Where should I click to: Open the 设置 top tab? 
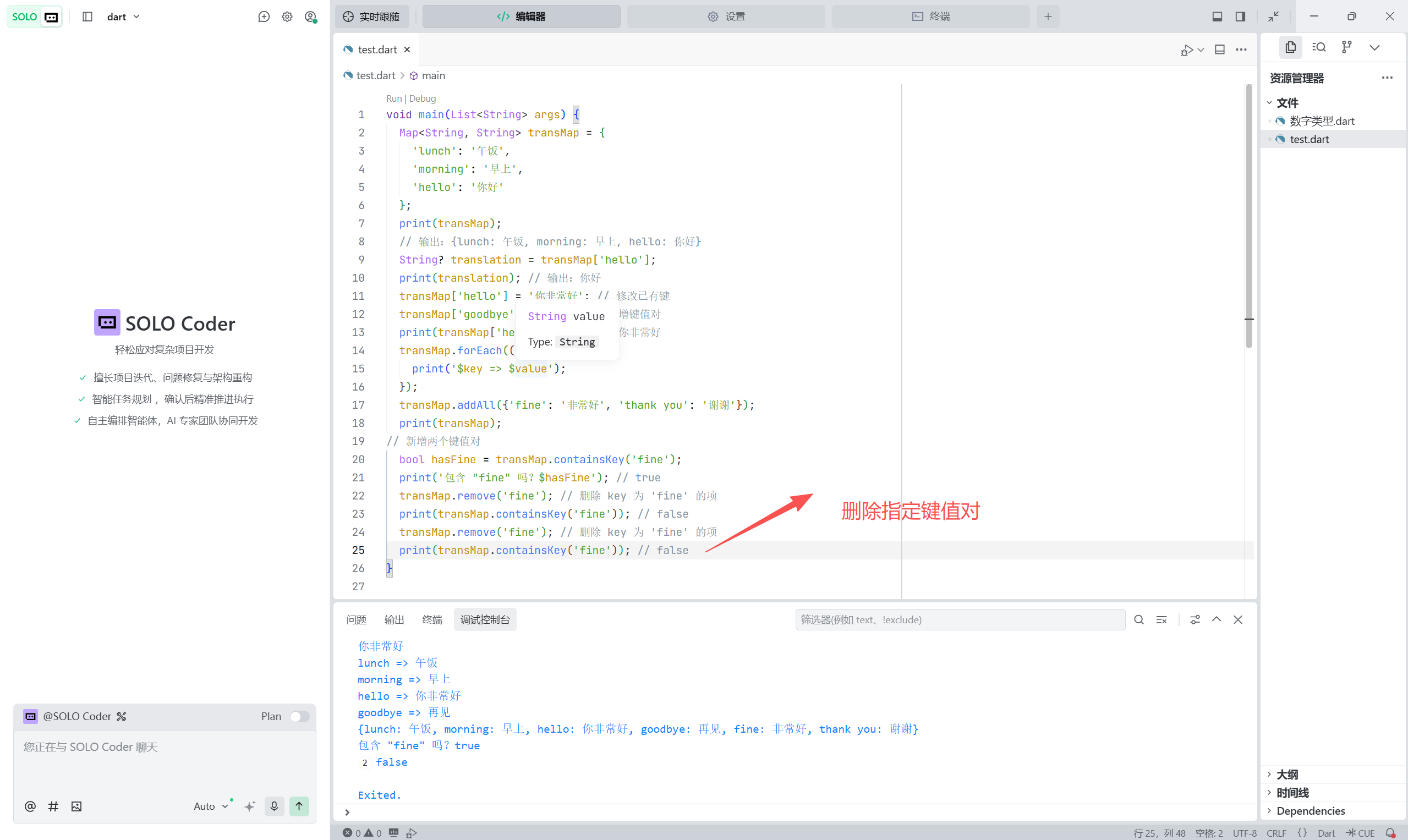pos(726,17)
